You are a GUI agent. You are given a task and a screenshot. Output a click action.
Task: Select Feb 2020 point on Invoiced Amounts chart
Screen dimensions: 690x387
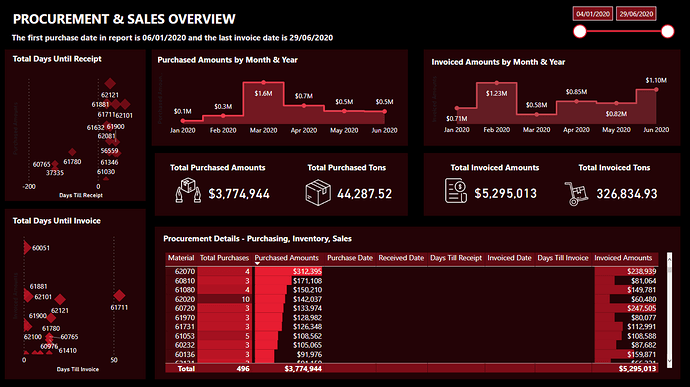pyautogui.click(x=497, y=83)
